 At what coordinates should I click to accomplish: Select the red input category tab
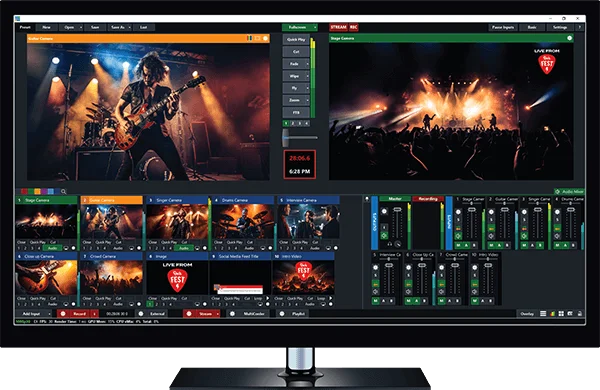click(24, 191)
